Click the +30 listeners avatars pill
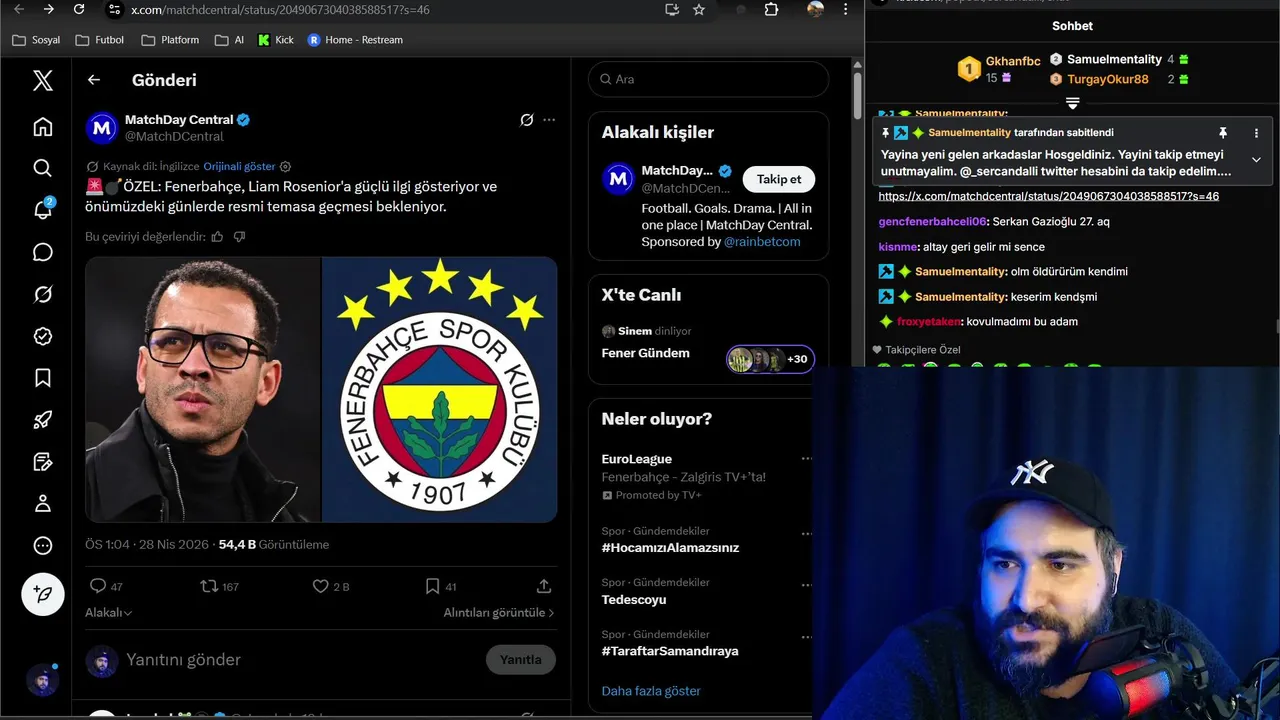 tap(770, 359)
